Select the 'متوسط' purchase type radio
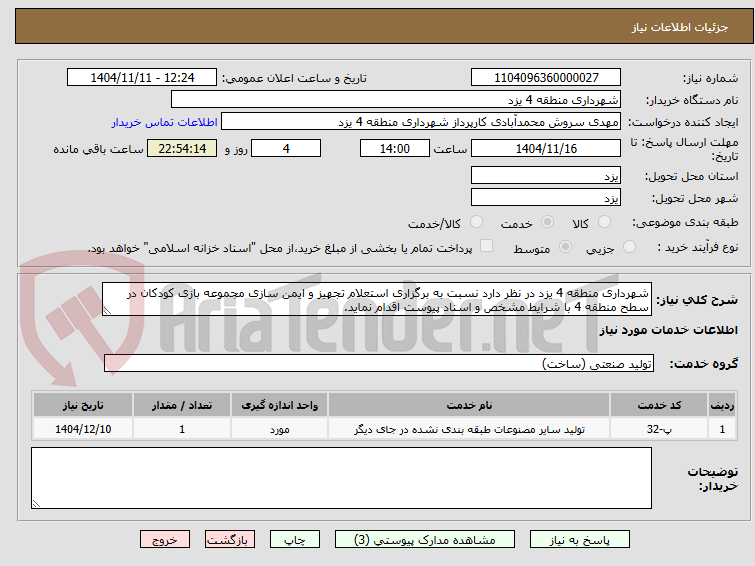 (x=565, y=247)
